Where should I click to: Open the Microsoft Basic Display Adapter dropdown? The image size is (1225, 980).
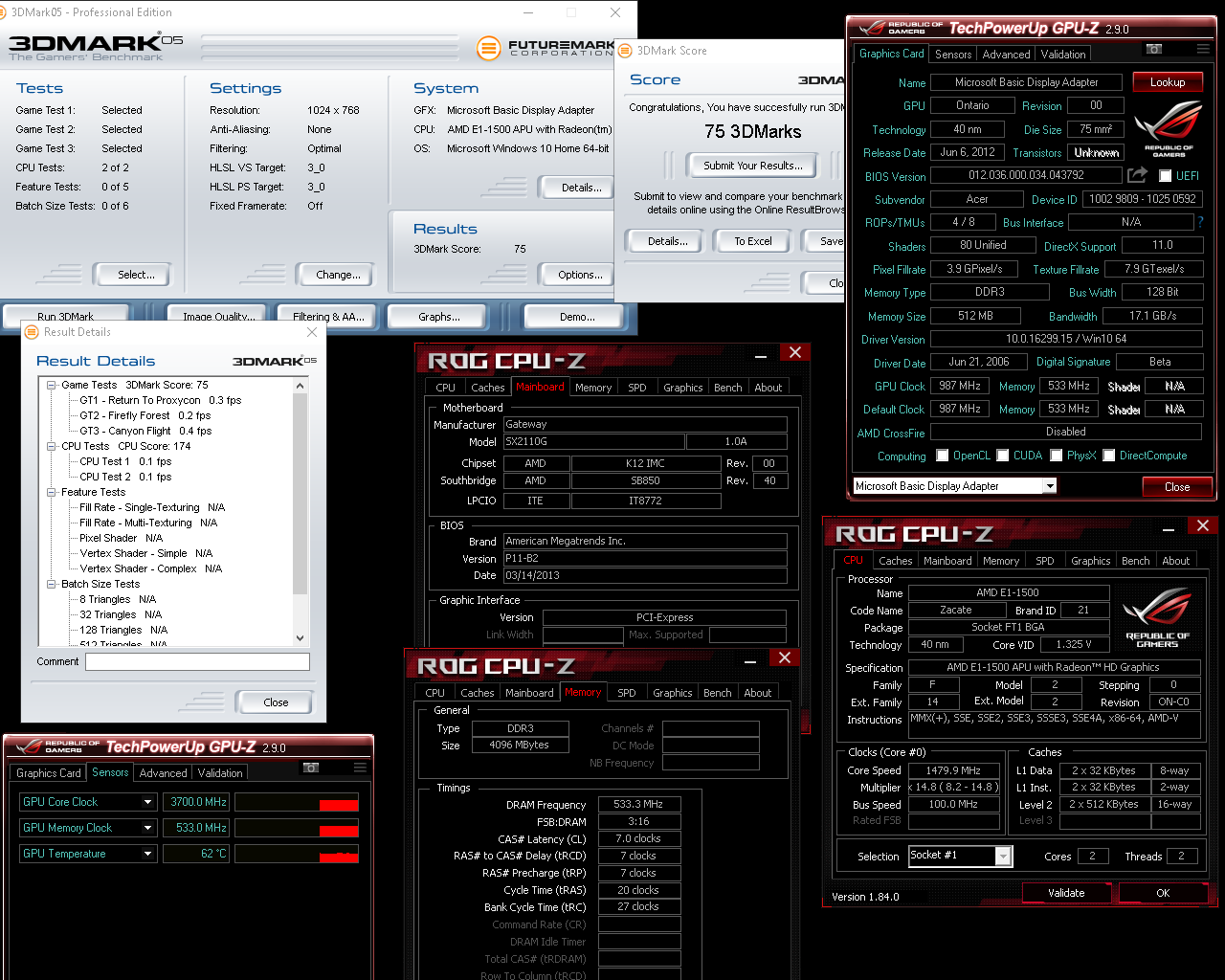coord(1050,486)
